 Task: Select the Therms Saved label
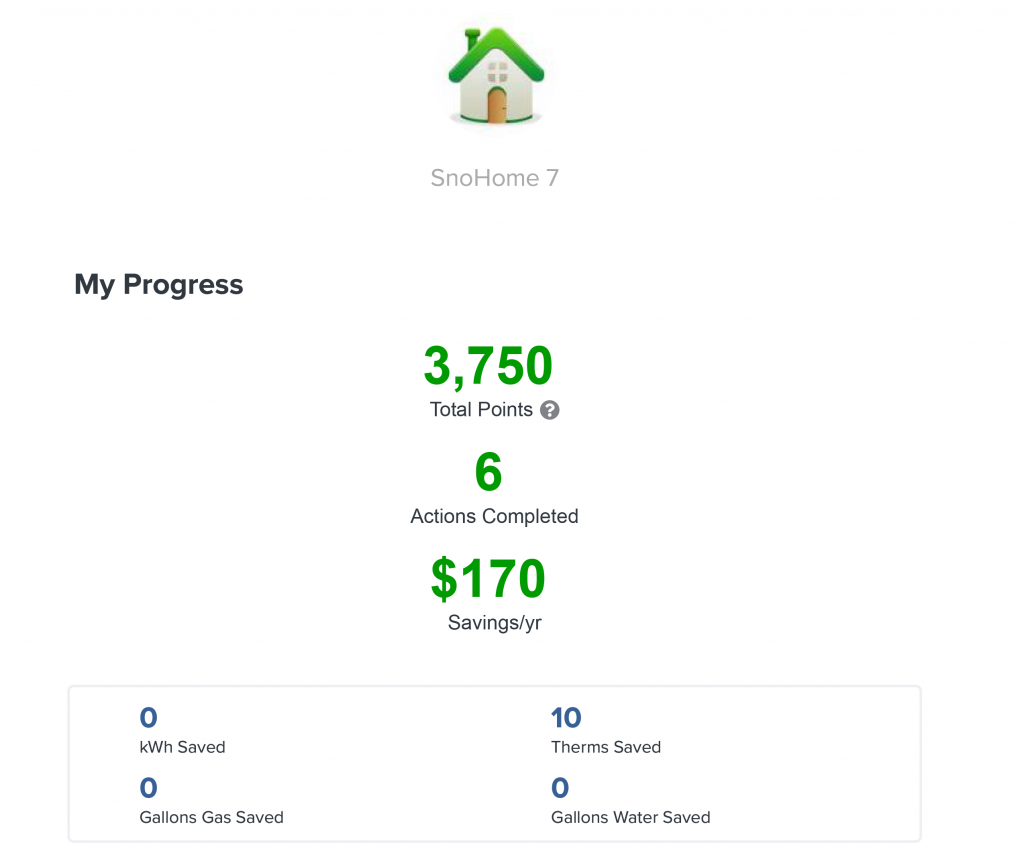606,747
